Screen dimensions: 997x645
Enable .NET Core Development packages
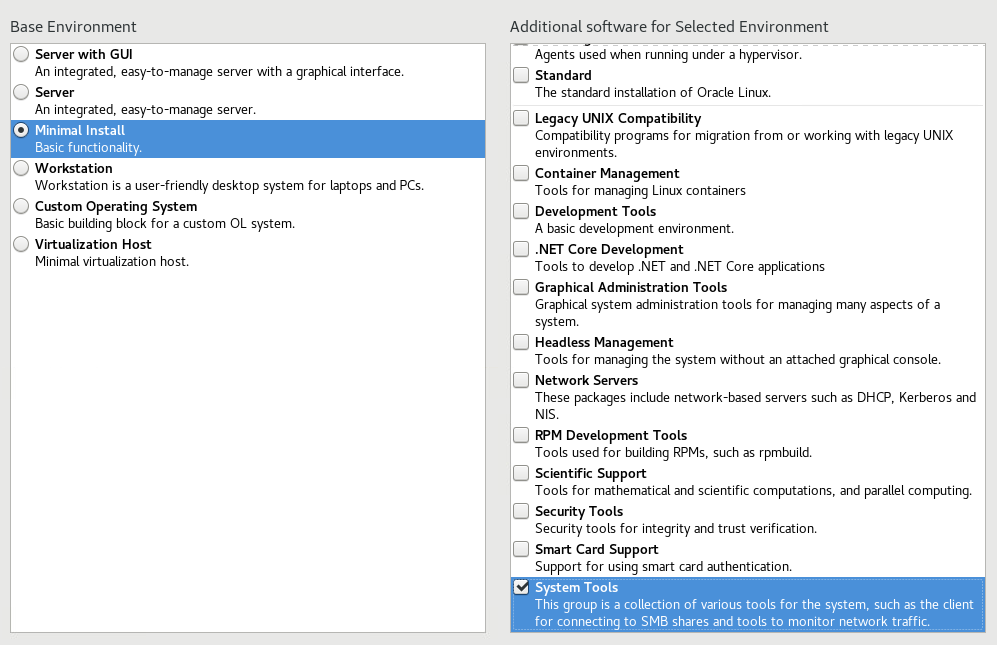pyautogui.click(x=521, y=248)
